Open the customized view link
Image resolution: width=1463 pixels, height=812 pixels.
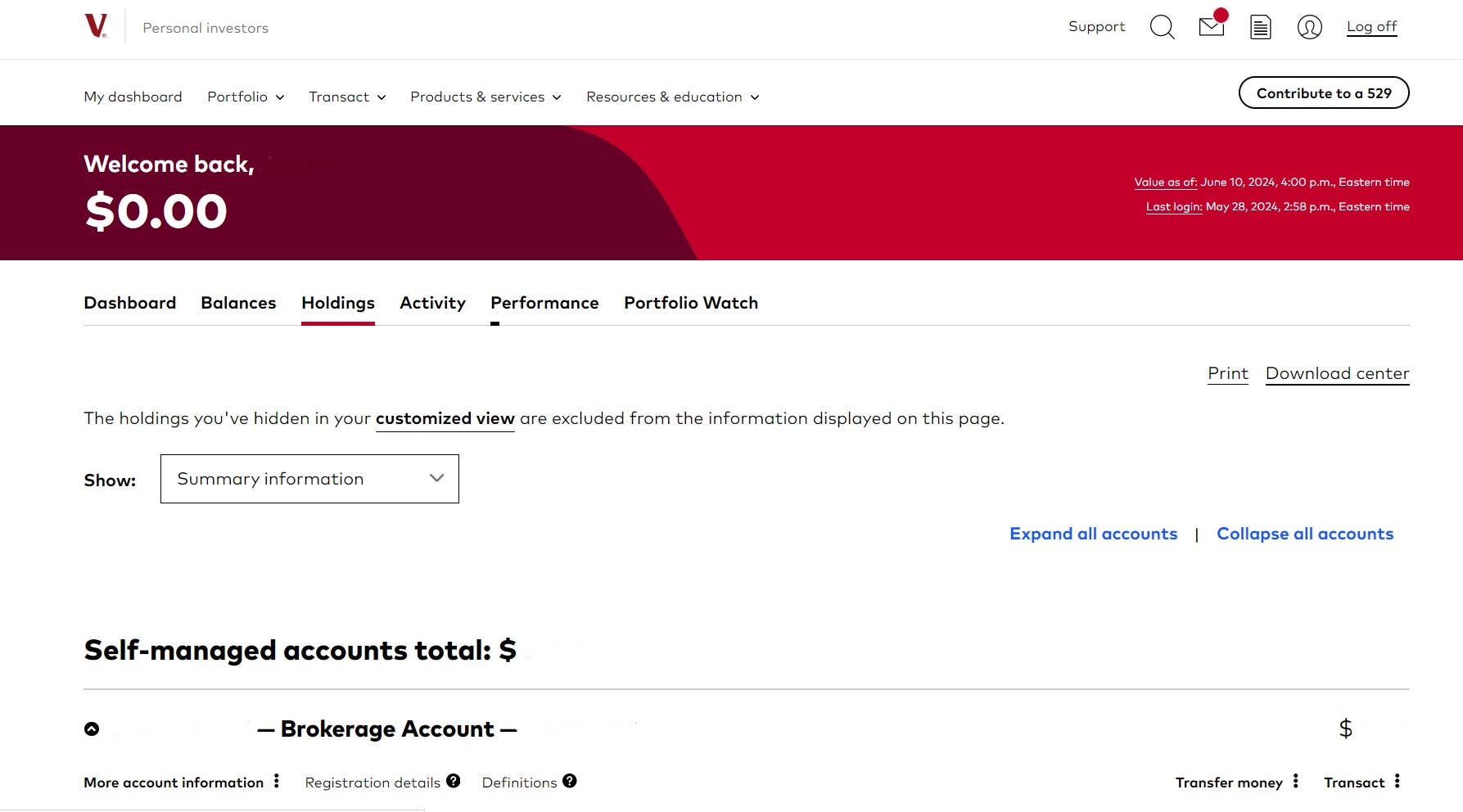point(445,418)
